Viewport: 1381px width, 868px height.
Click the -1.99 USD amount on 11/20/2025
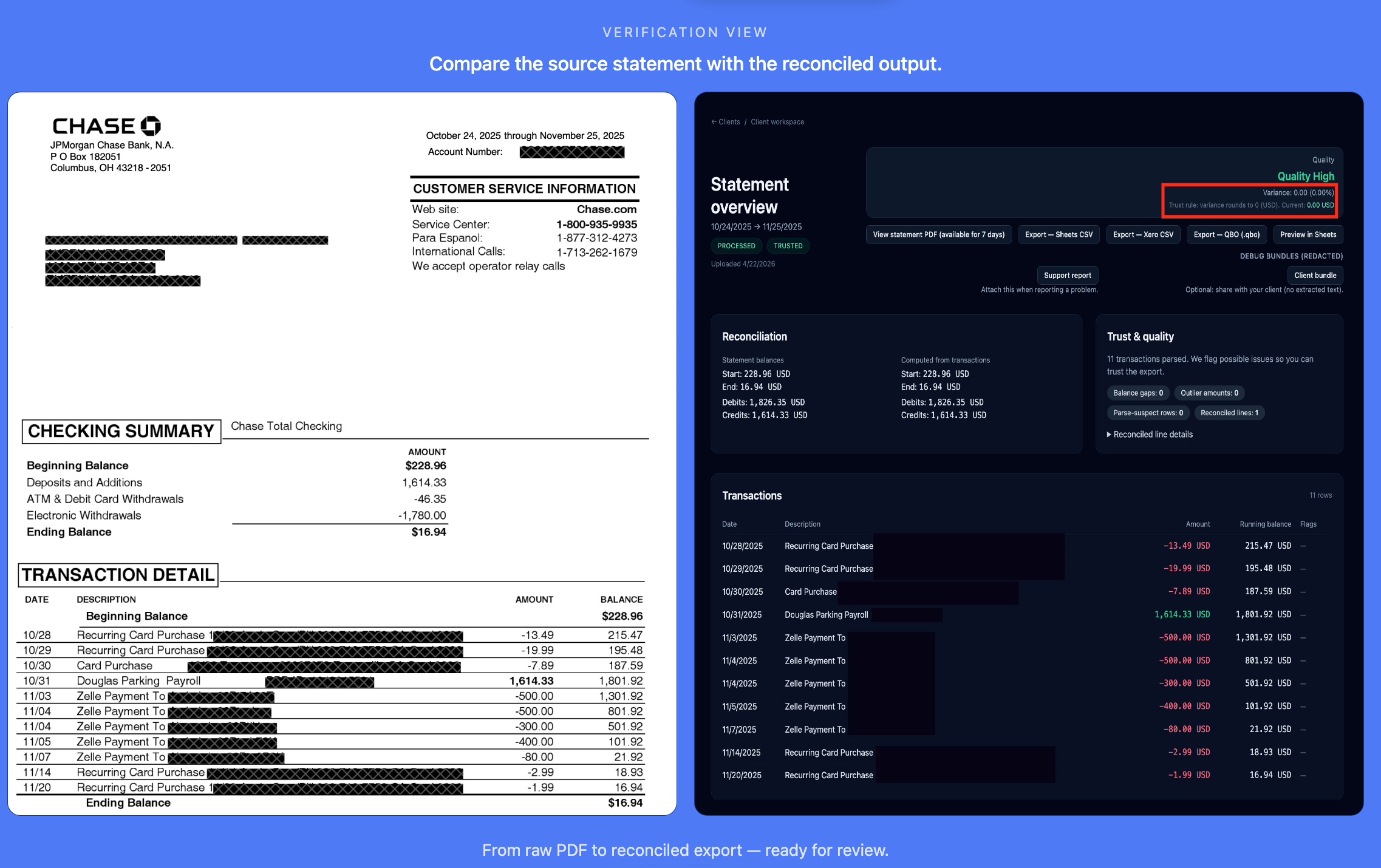point(1189,775)
